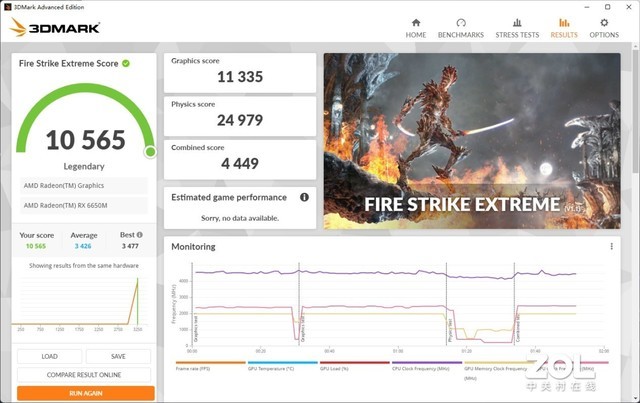Click the house icon above HOME
This screenshot has height=403, width=640.
[x=416, y=22]
